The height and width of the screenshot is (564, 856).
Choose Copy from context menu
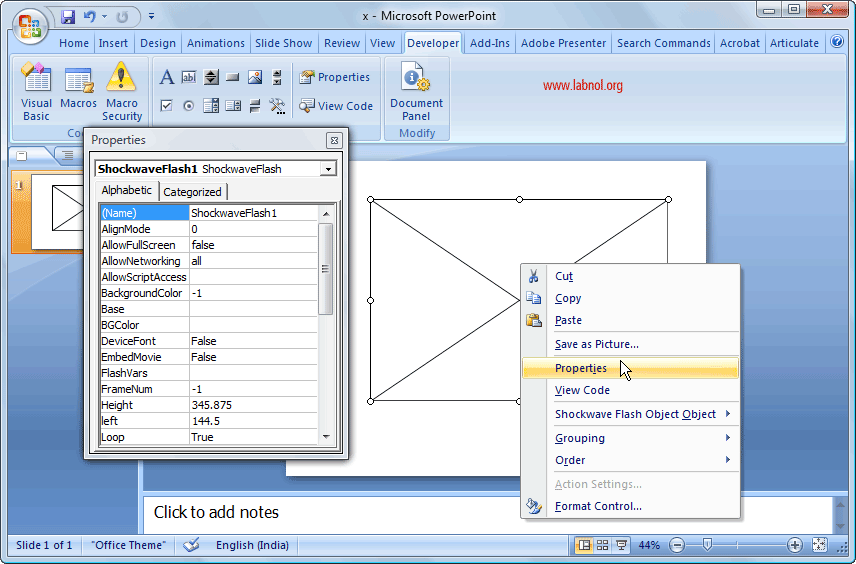coord(631,298)
